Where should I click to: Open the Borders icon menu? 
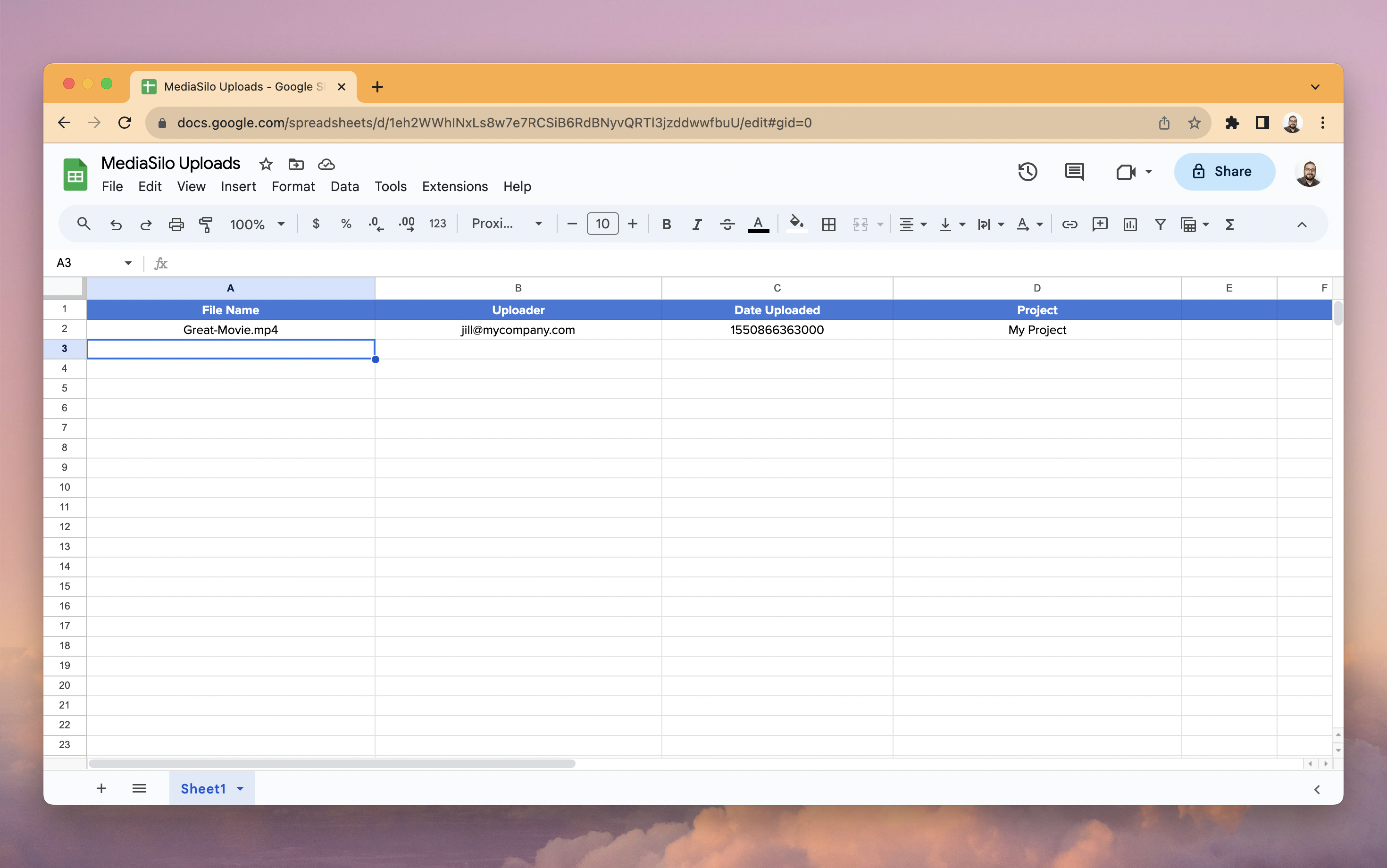(x=828, y=225)
